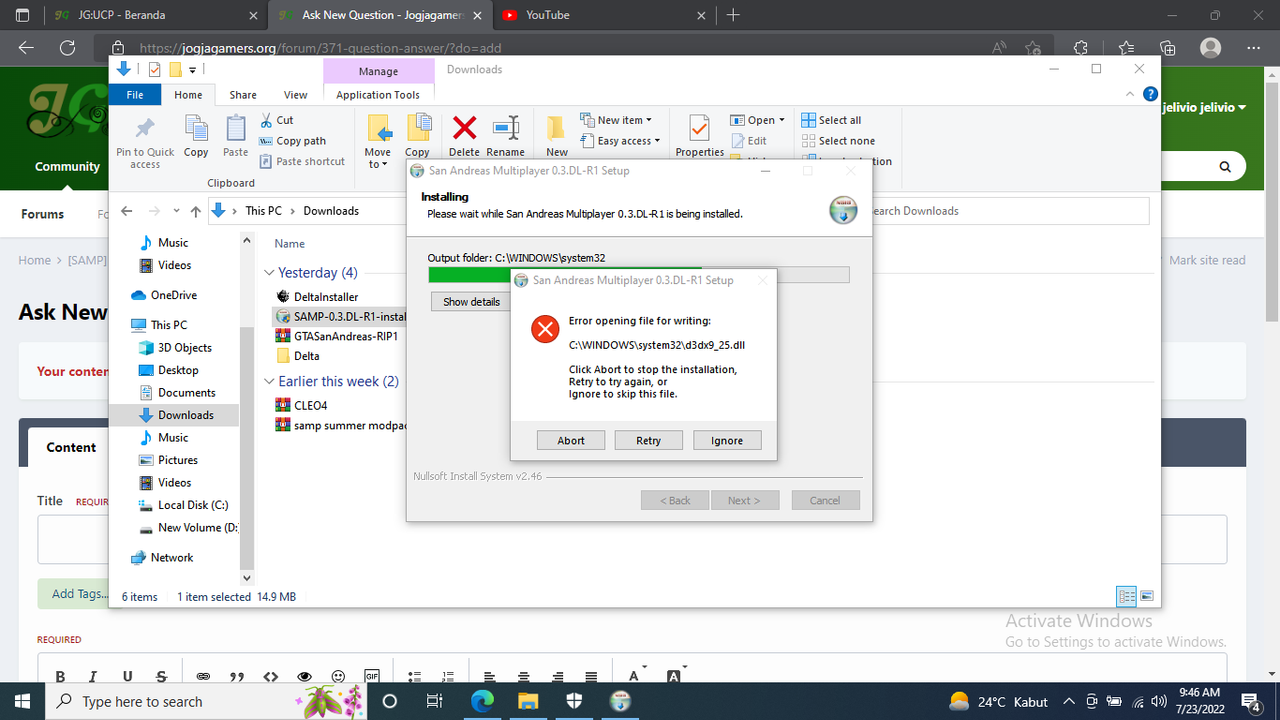Open the jelivio jelivio user menu
This screenshot has height=720, width=1280.
click(x=1204, y=108)
